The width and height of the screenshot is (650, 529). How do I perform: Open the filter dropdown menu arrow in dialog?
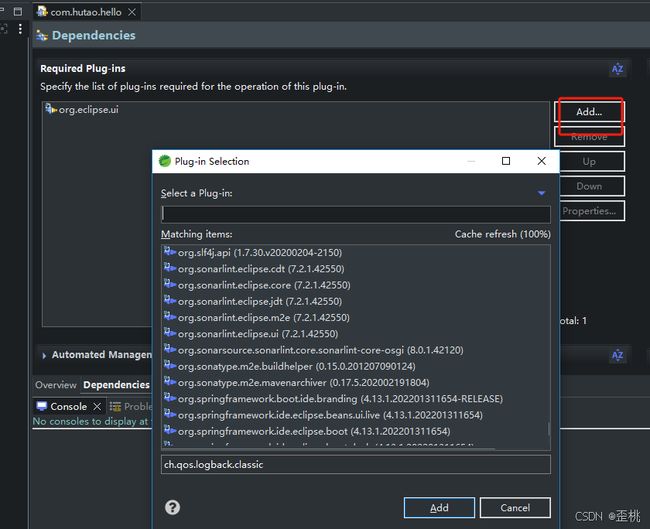[x=541, y=193]
